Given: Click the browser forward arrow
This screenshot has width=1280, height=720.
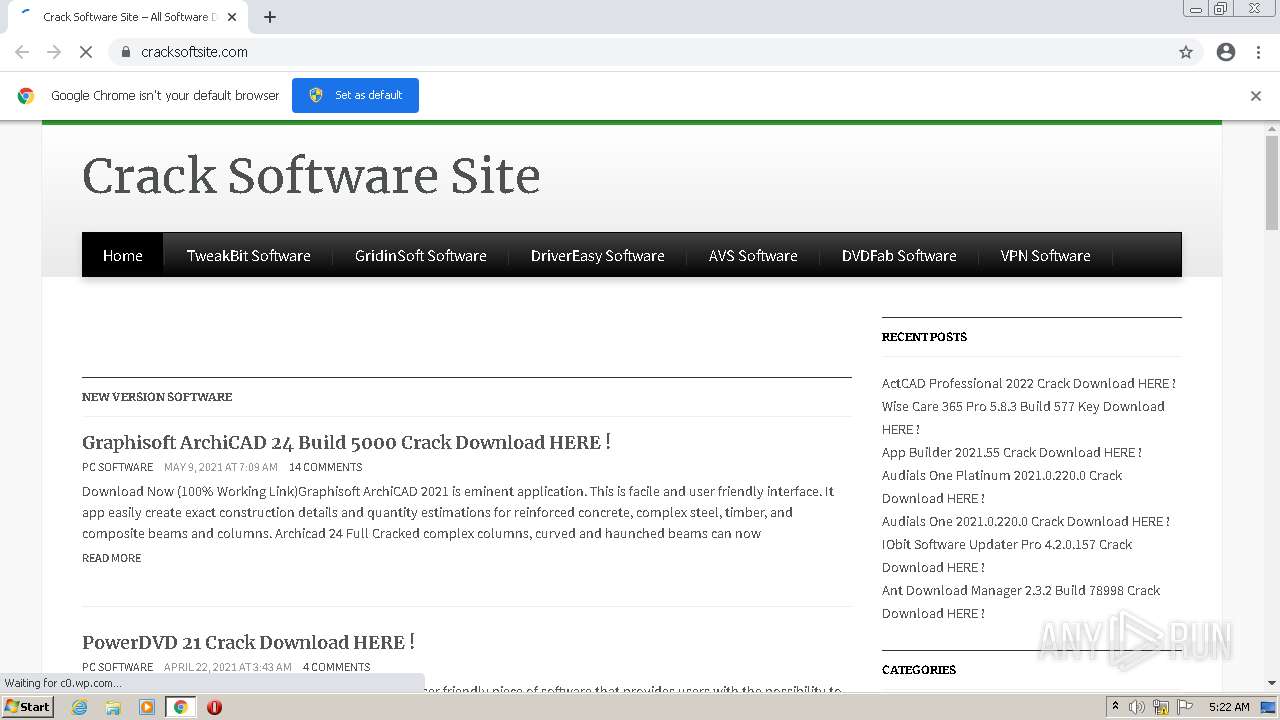Looking at the screenshot, I should (54, 52).
